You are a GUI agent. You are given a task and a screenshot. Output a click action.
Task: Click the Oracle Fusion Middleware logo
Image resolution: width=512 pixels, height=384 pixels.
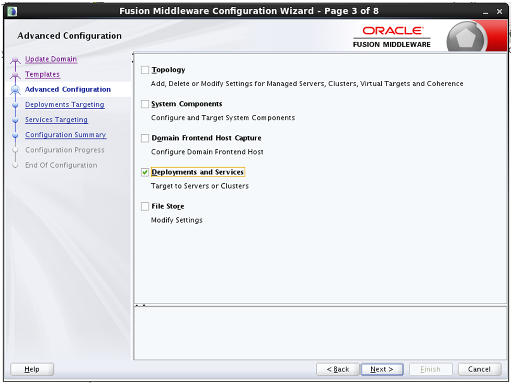click(x=392, y=37)
